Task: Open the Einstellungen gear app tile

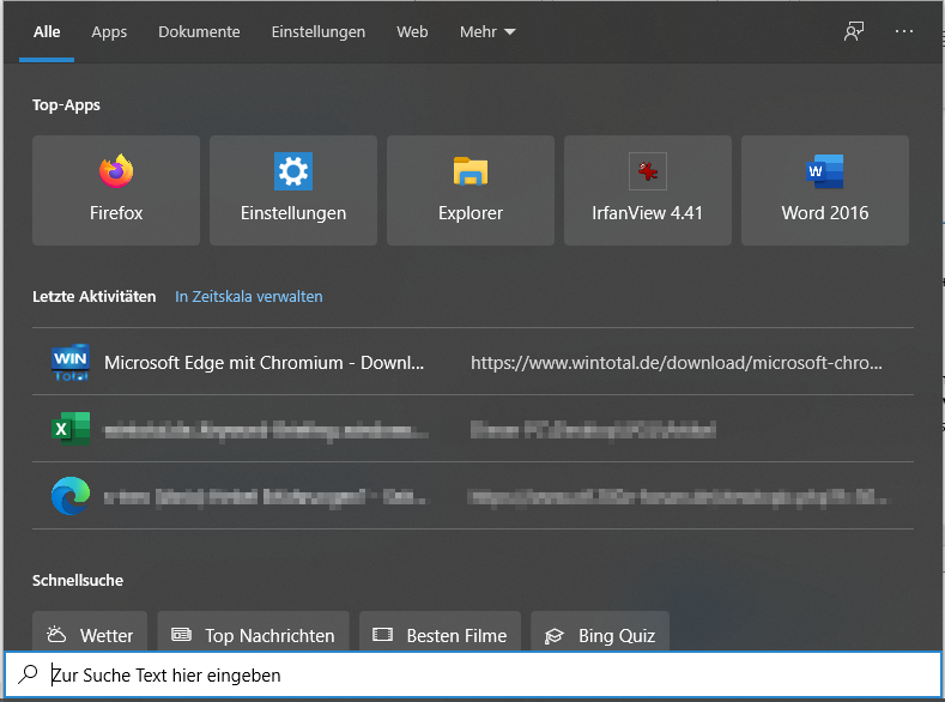Action: (x=293, y=190)
